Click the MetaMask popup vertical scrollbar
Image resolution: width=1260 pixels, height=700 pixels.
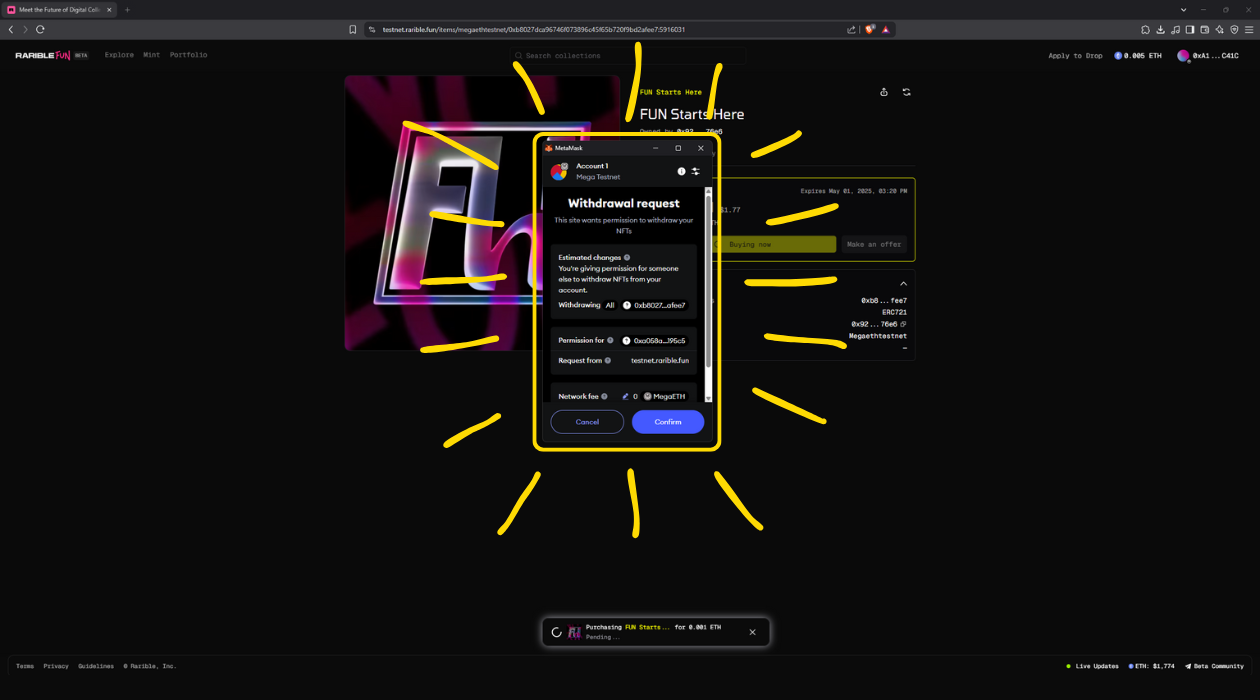[708, 295]
